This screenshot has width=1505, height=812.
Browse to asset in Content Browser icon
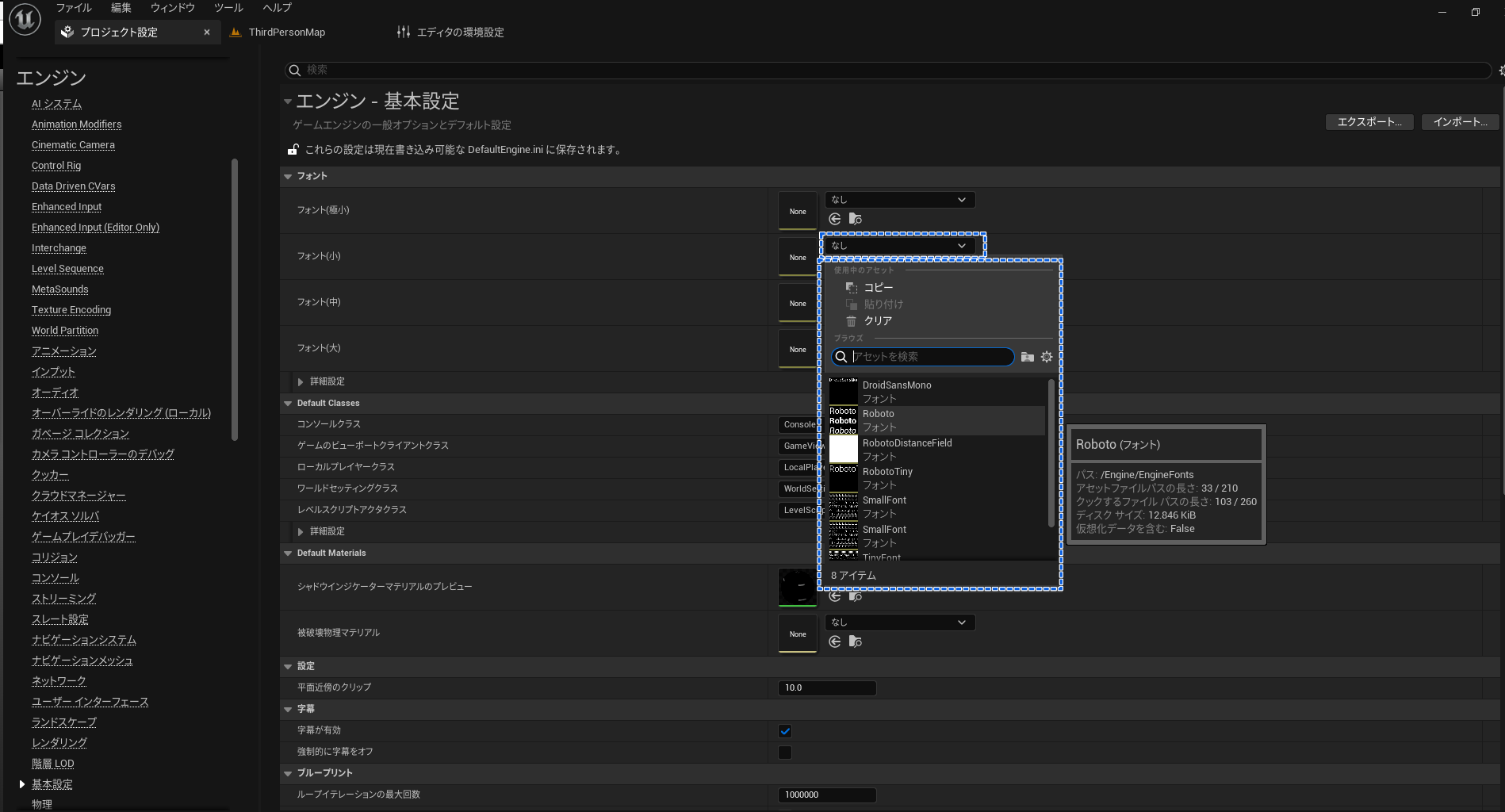point(856,219)
